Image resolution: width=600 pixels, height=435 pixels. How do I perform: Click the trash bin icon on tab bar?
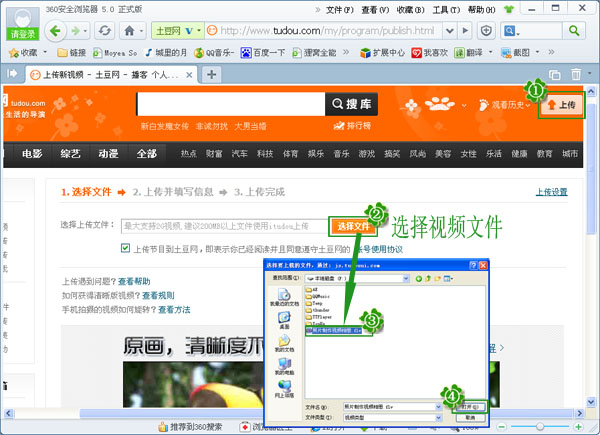576,74
